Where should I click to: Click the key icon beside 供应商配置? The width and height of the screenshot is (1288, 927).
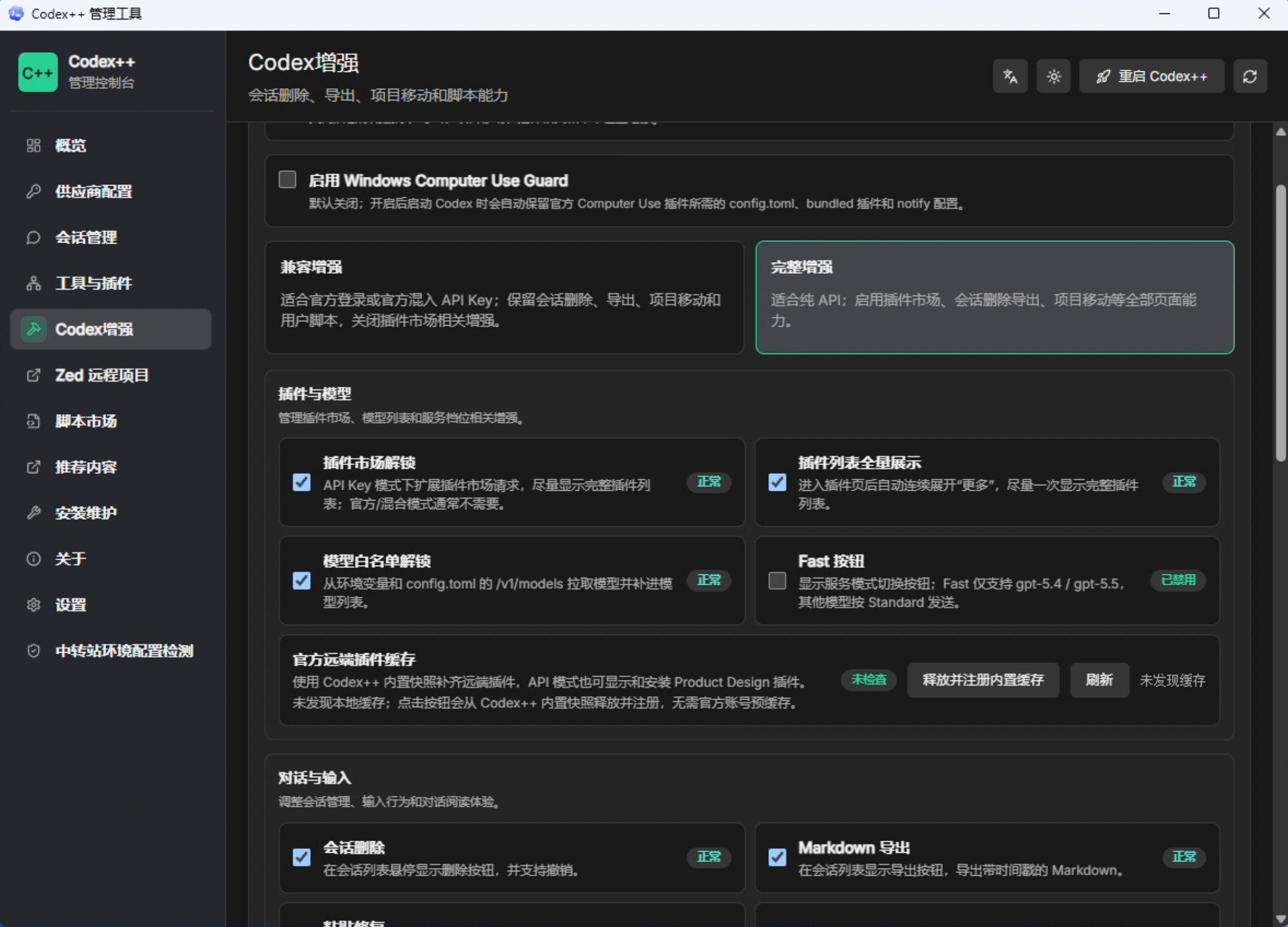34,191
